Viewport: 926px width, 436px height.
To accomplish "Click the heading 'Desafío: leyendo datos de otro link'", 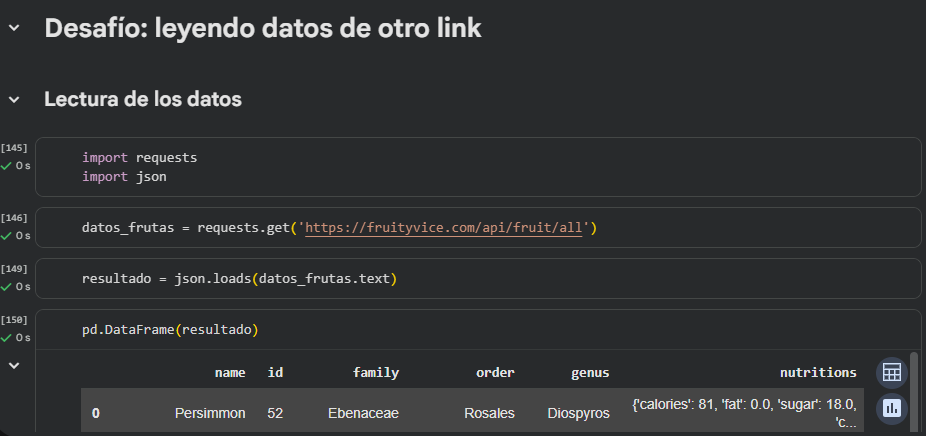I will coord(263,28).
